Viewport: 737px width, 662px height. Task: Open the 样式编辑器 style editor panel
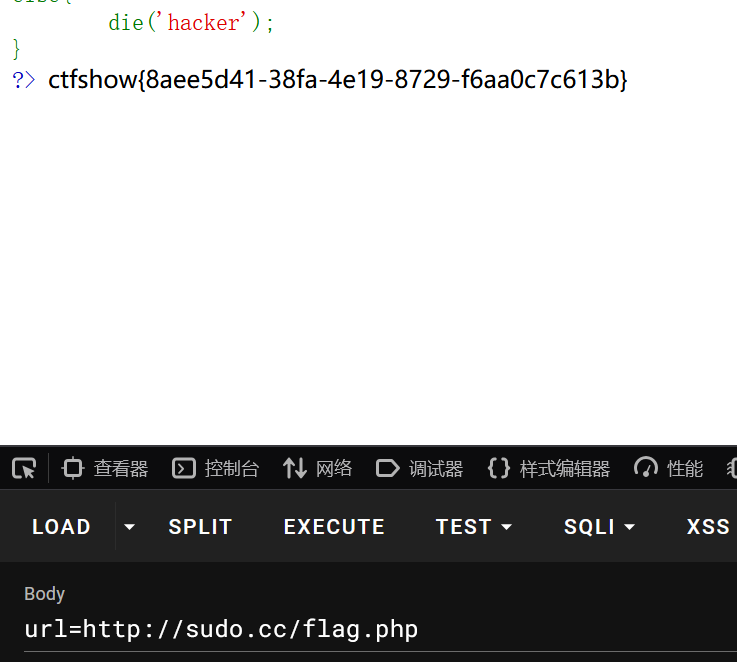click(549, 468)
